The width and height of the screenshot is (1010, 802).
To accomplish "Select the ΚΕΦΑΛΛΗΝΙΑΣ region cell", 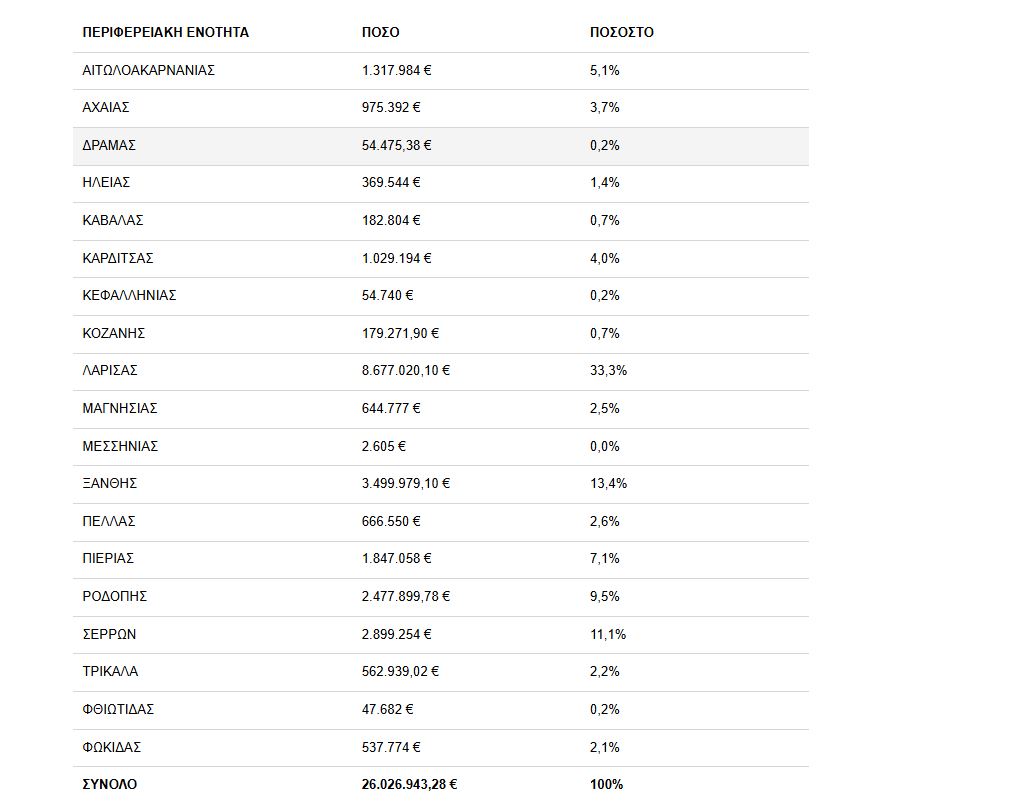I will click(129, 295).
